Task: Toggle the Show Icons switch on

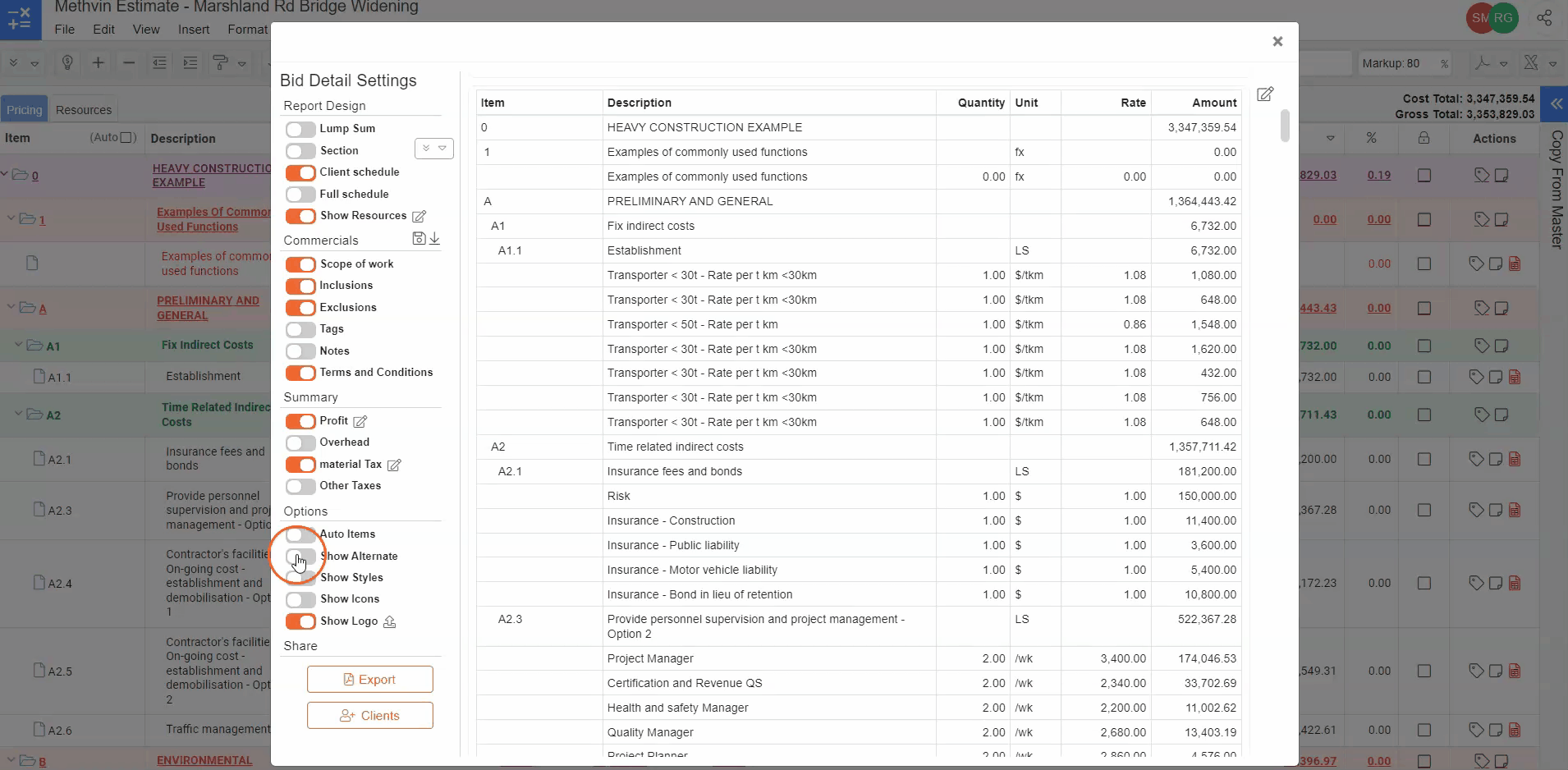Action: point(300,600)
